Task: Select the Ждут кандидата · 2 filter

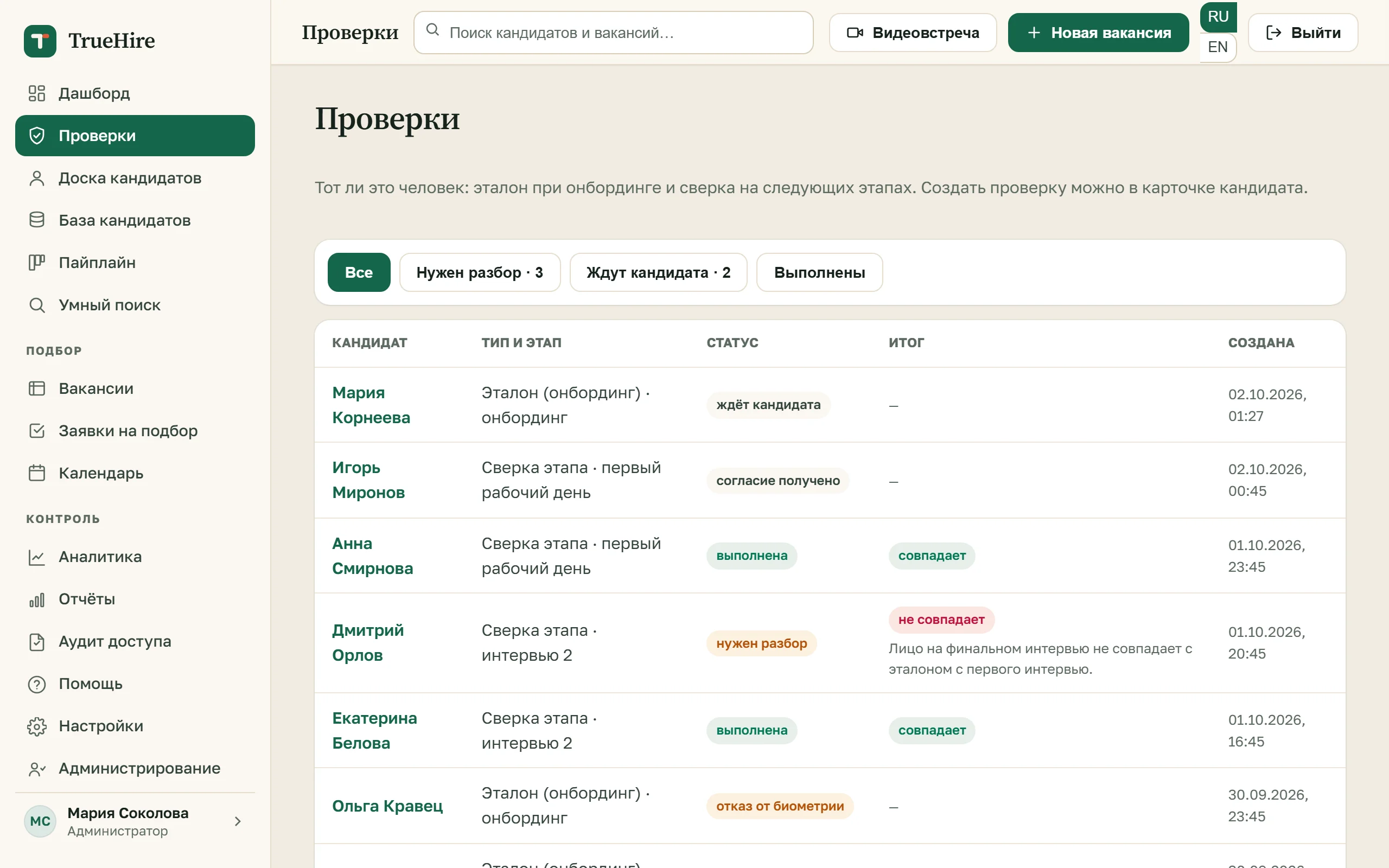Action: point(658,272)
